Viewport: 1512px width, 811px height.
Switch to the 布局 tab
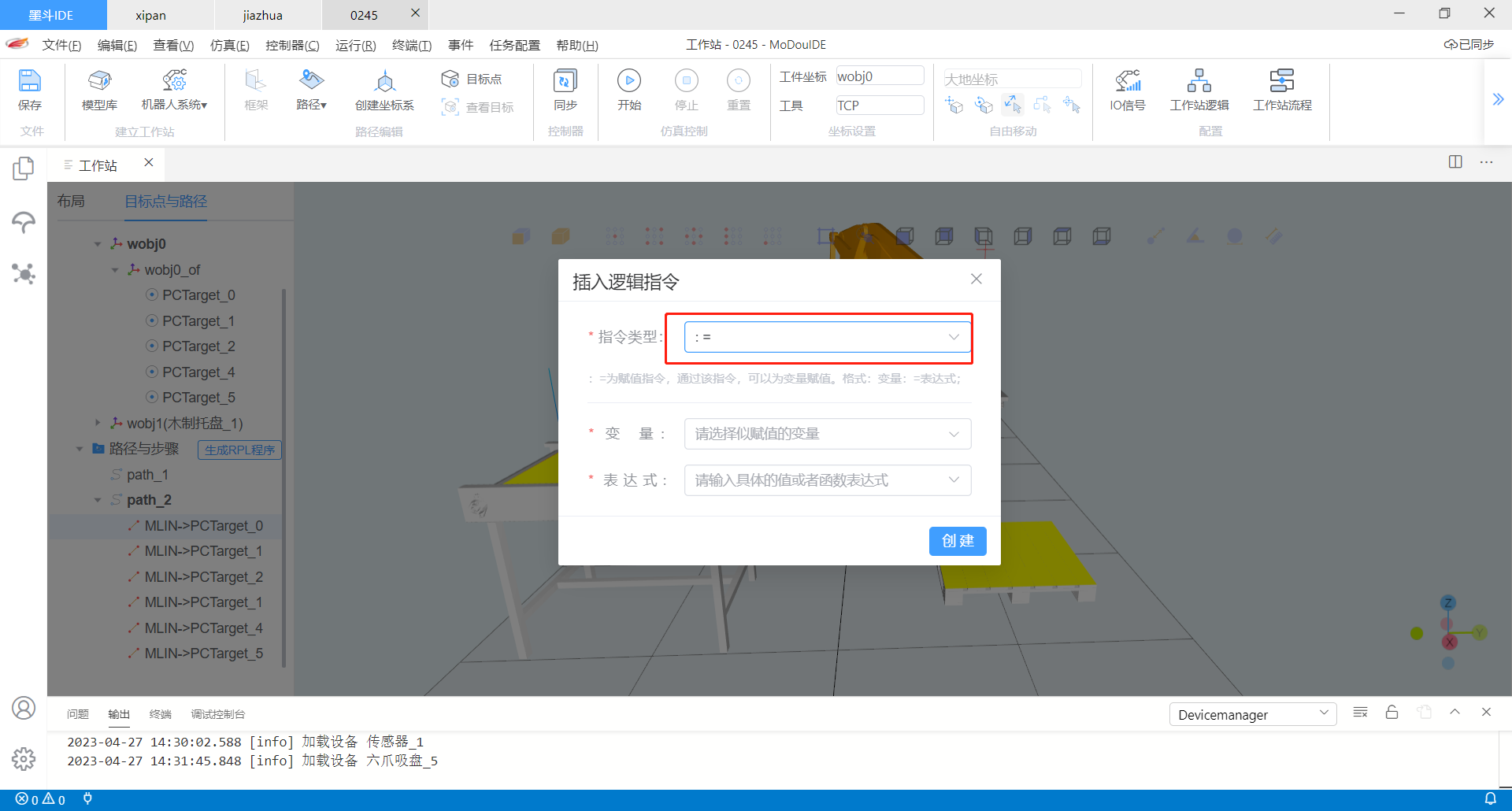click(72, 201)
